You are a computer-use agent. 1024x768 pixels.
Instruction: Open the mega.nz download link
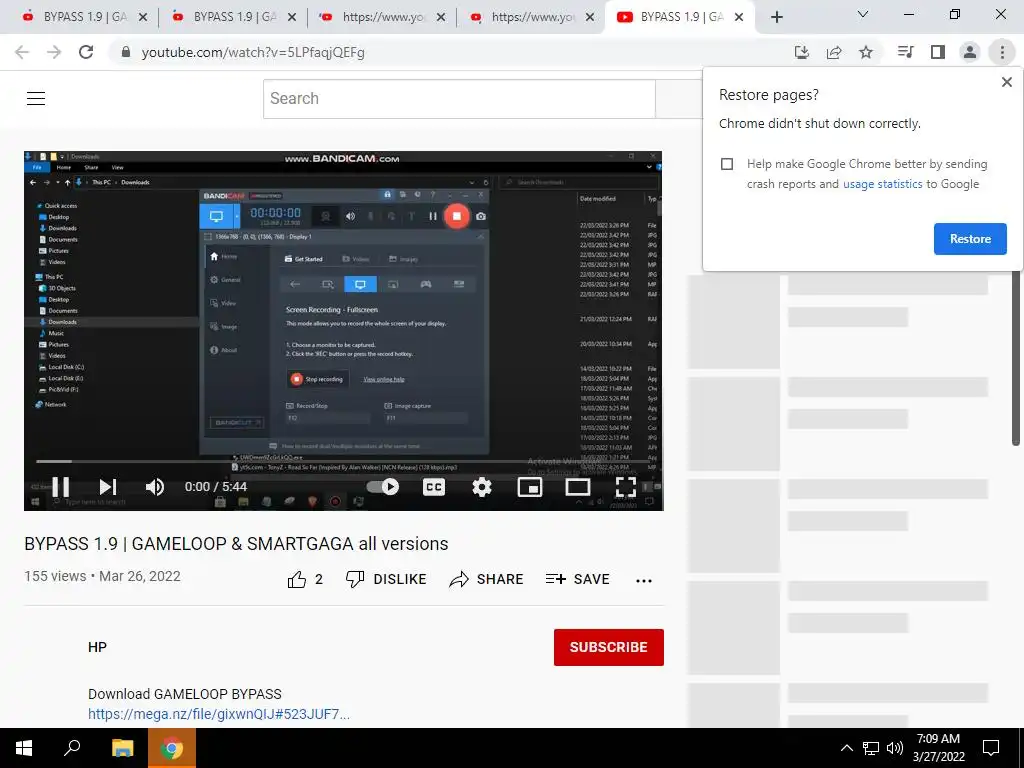[x=219, y=714]
